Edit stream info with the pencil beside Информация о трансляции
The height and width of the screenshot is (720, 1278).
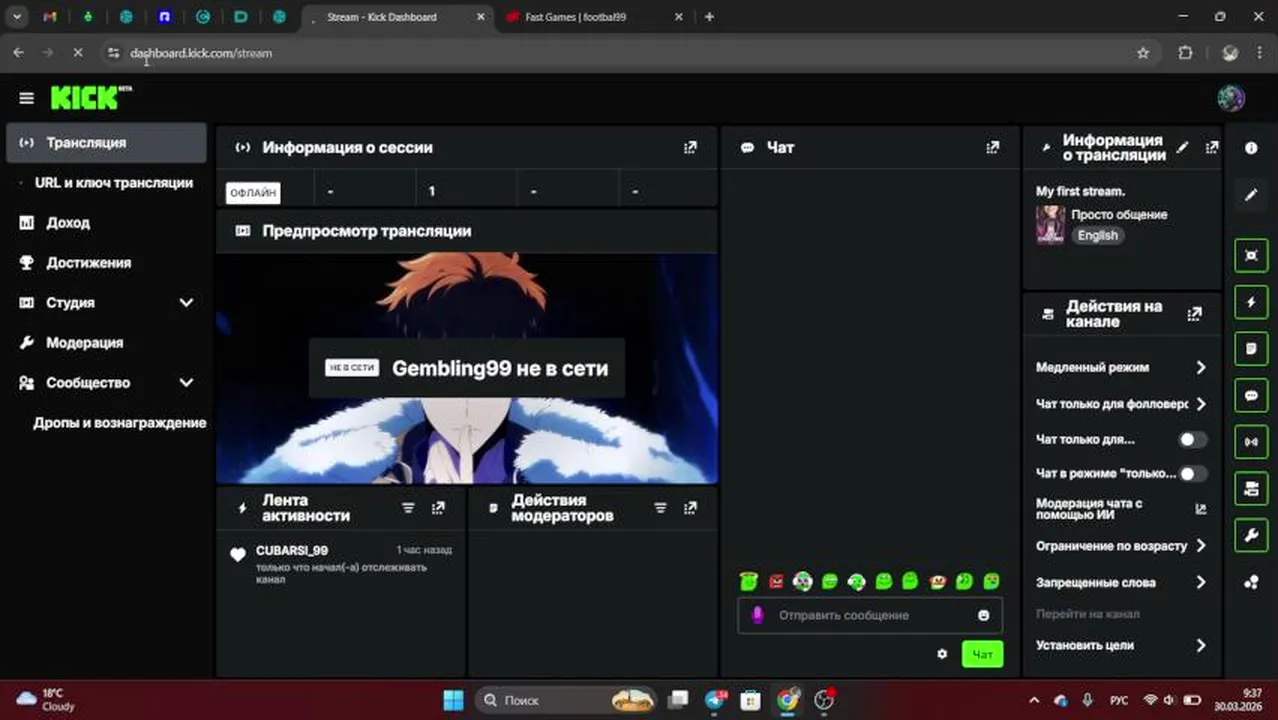click(x=1183, y=147)
